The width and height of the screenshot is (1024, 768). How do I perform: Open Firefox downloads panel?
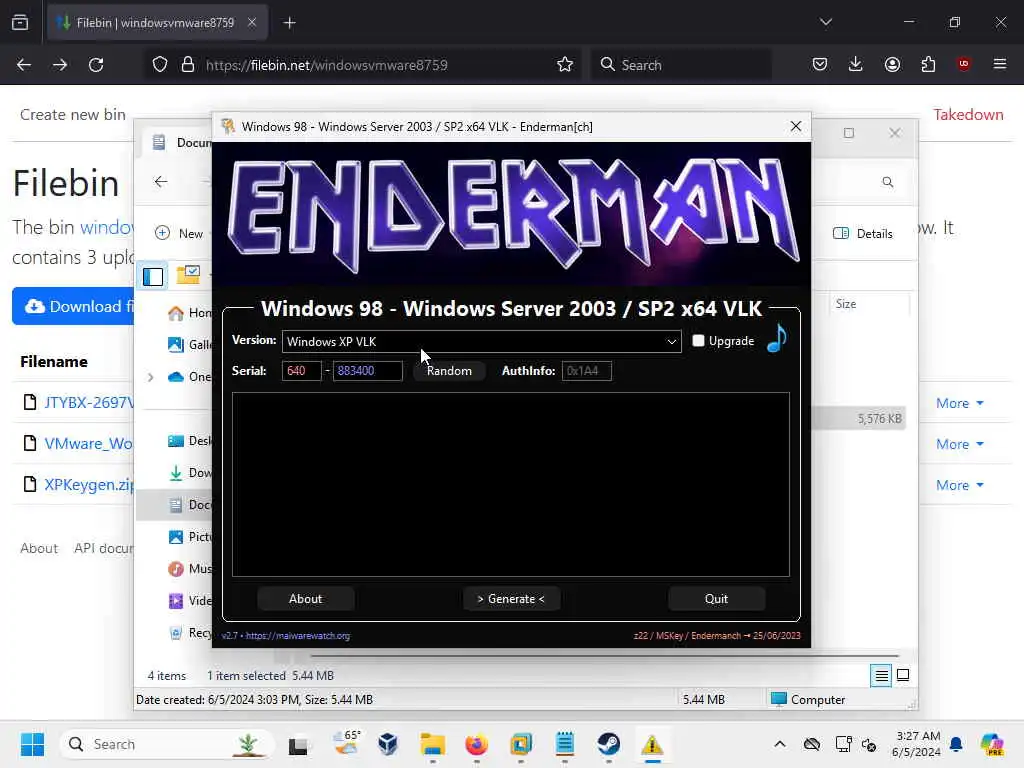pyautogui.click(x=856, y=65)
